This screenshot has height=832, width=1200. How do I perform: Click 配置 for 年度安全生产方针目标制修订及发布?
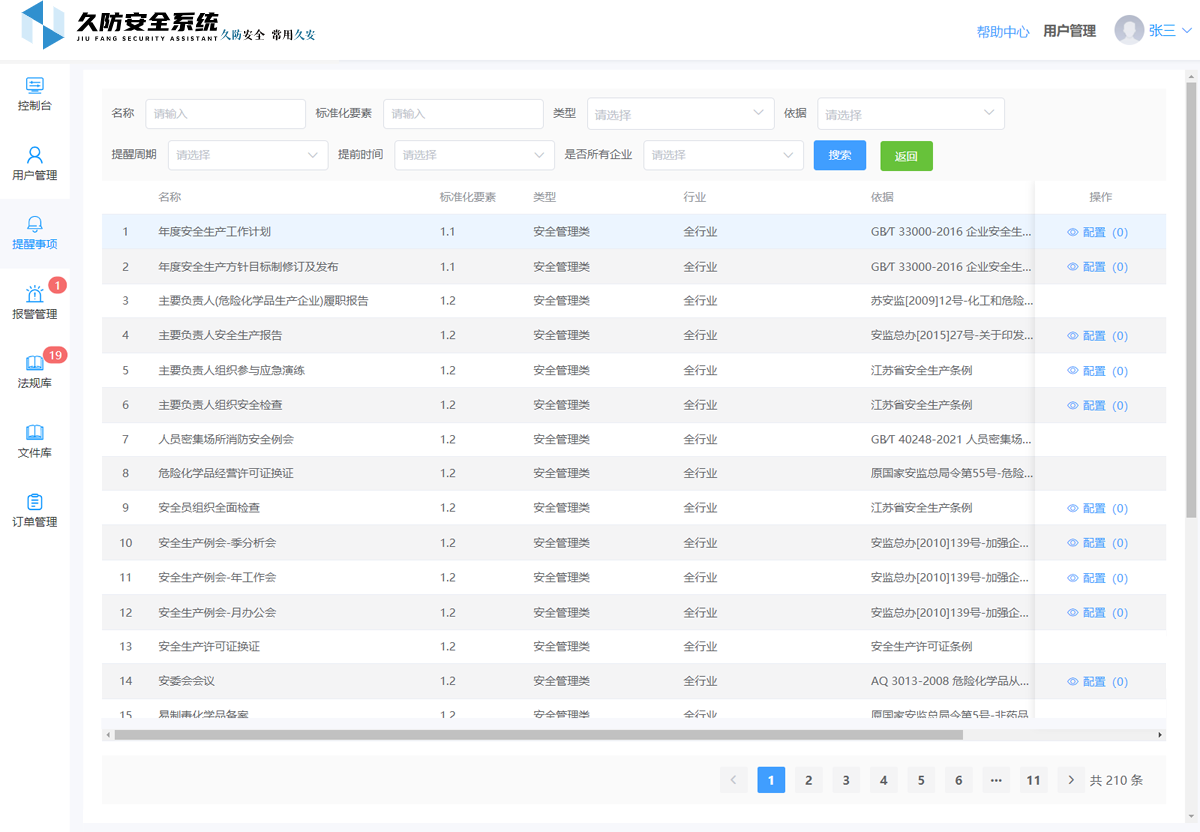1097,267
